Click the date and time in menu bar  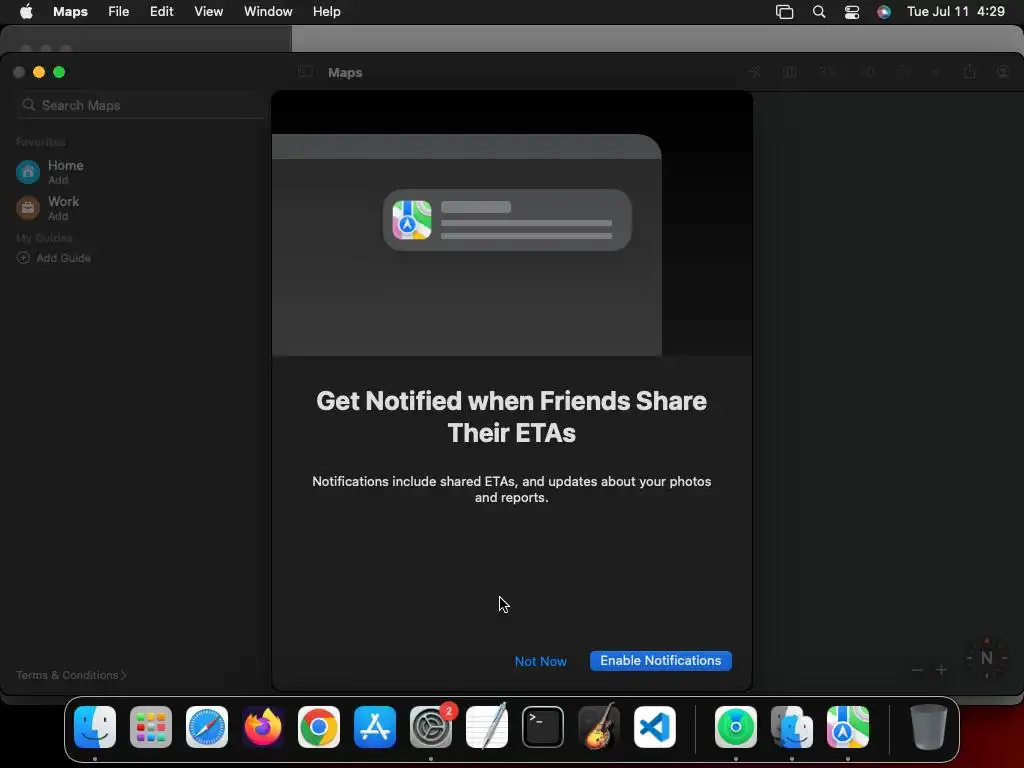point(955,12)
